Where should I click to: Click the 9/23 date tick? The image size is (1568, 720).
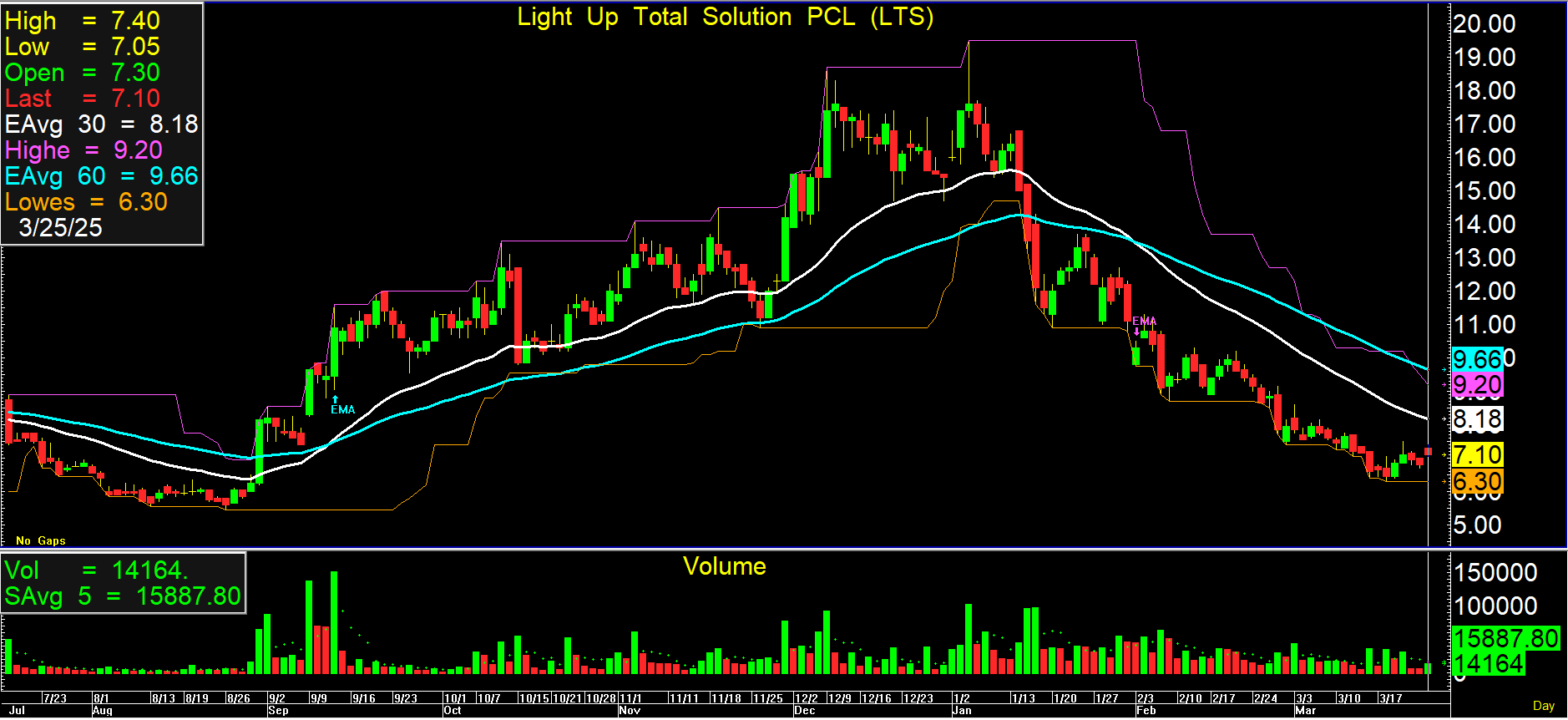pos(406,698)
